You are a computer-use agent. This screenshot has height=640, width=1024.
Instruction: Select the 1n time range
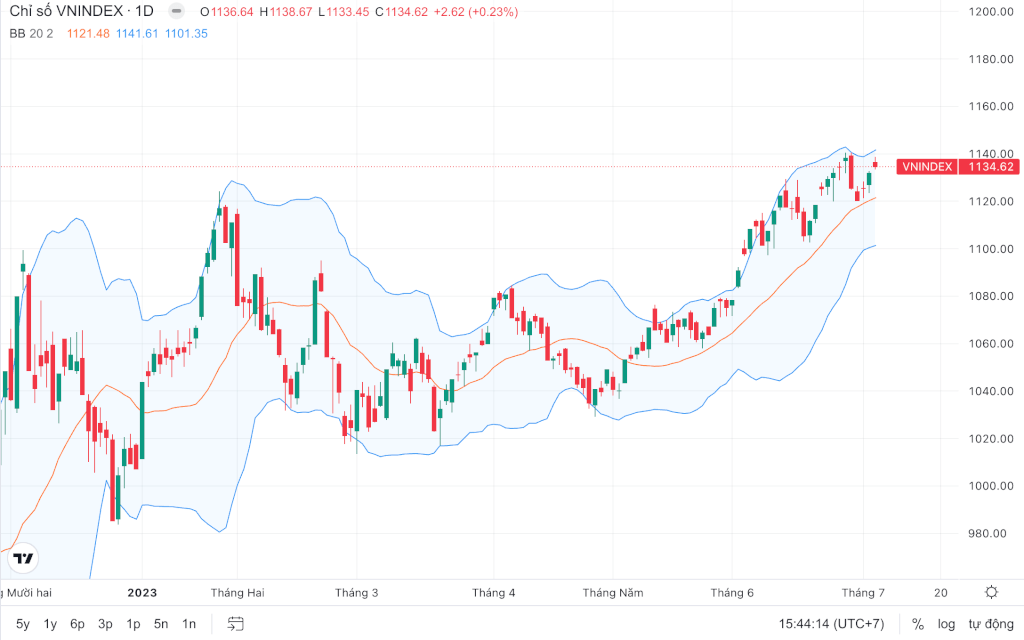click(189, 624)
